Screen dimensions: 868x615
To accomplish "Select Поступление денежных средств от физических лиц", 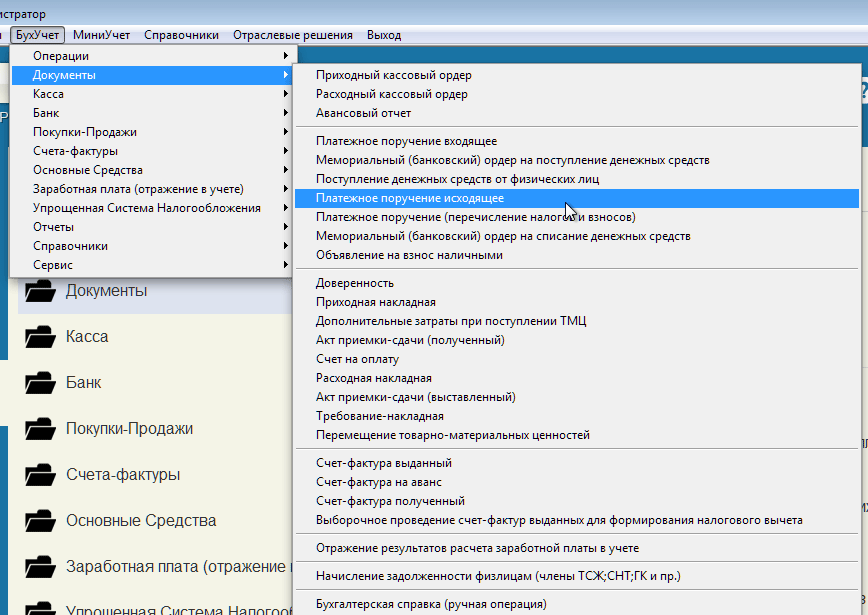I will [577, 179].
